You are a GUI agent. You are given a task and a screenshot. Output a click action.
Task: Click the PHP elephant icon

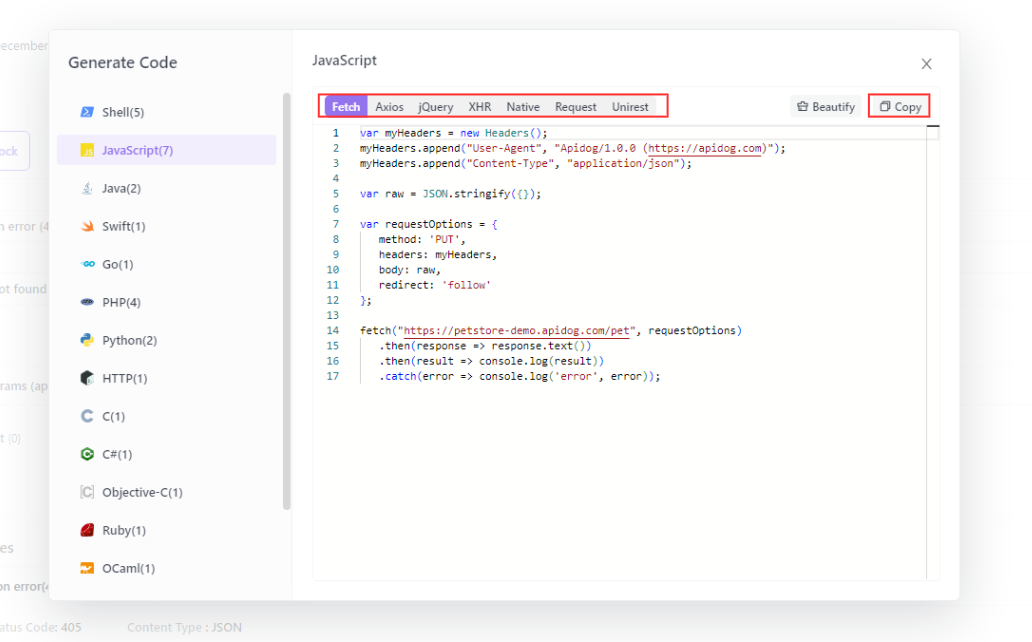(x=87, y=302)
